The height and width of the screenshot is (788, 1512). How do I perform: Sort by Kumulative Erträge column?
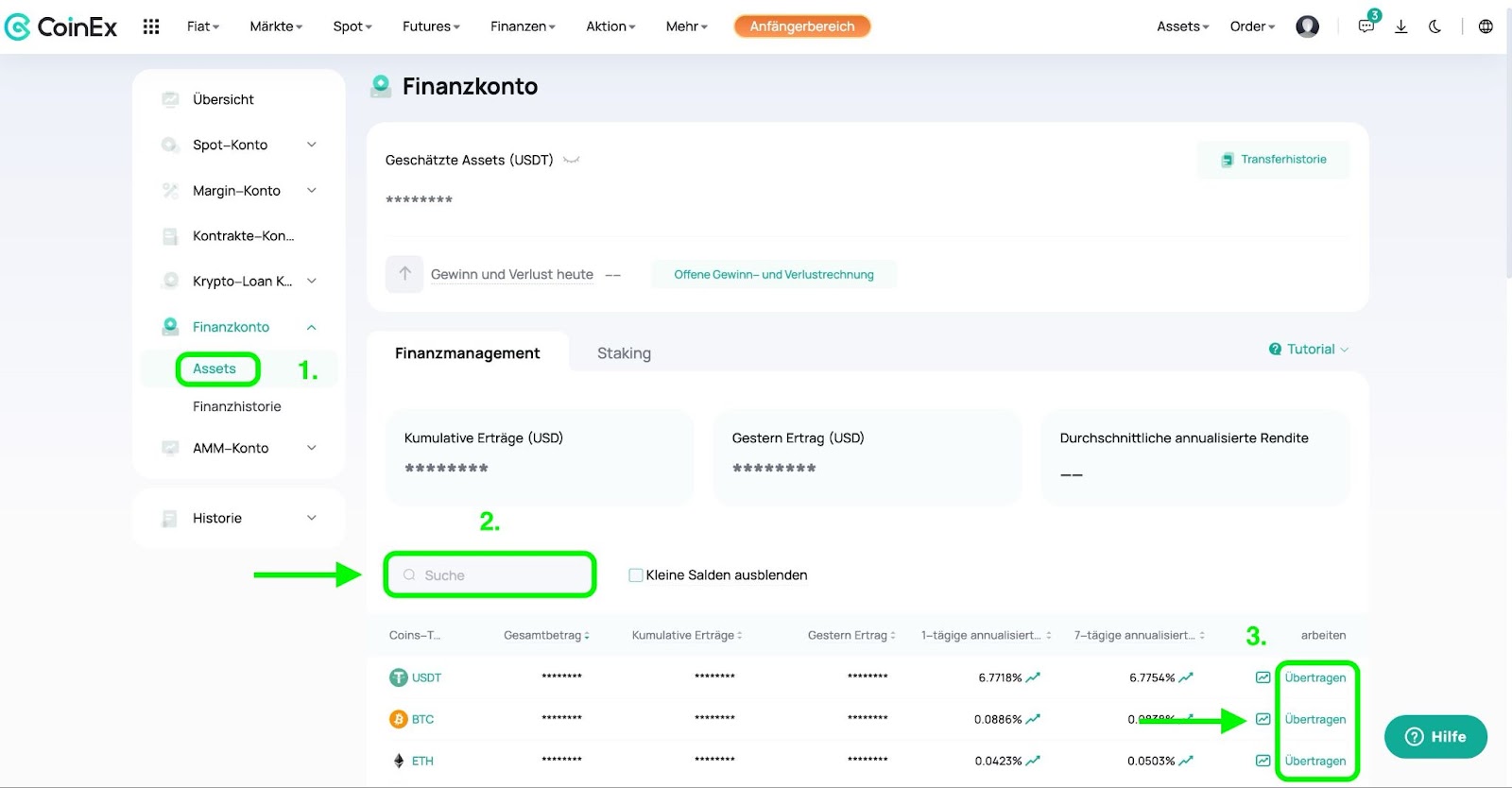pyautogui.click(x=687, y=635)
